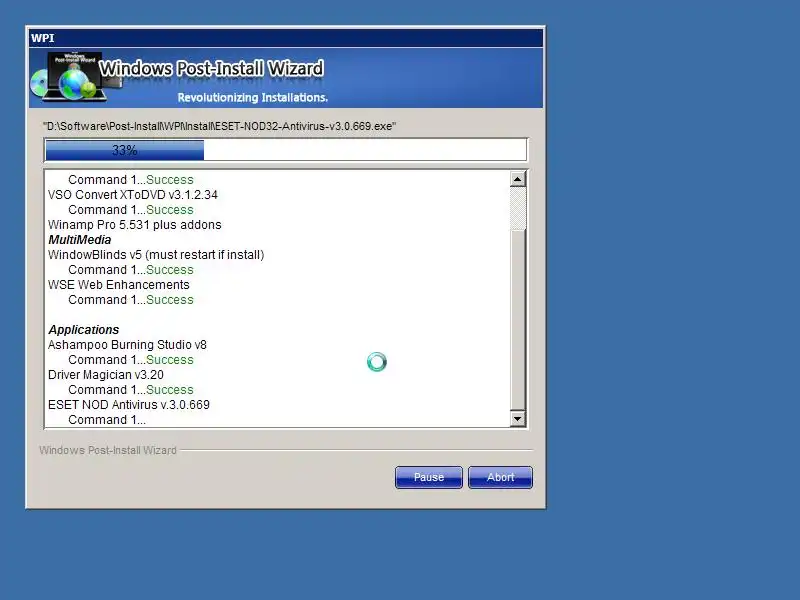Click the Pause button

coord(429,477)
